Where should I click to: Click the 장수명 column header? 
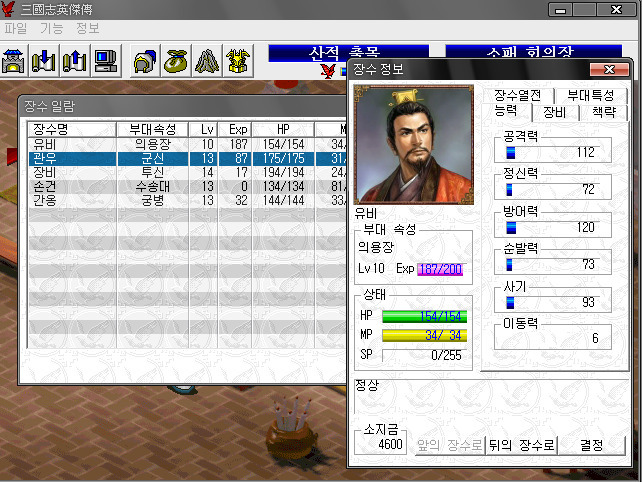[x=72, y=129]
